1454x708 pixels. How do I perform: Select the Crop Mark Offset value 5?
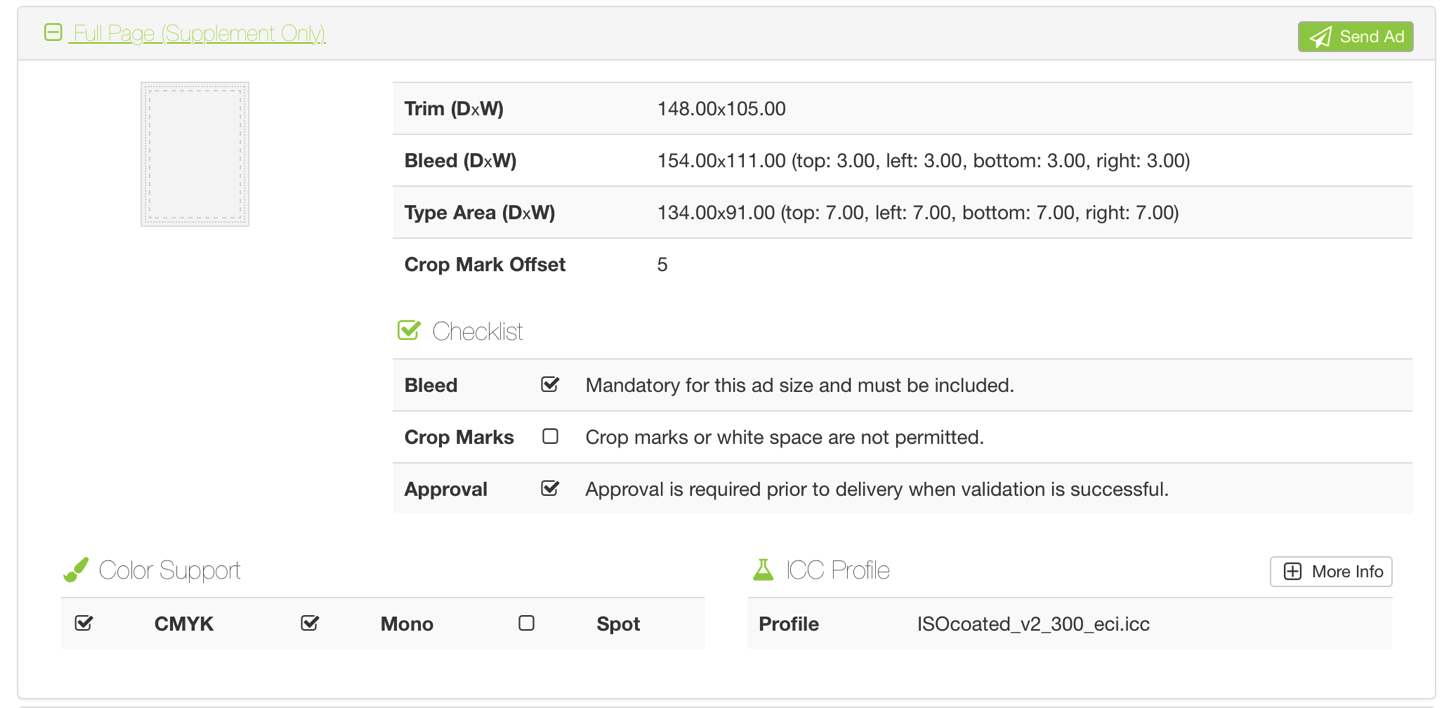click(662, 265)
